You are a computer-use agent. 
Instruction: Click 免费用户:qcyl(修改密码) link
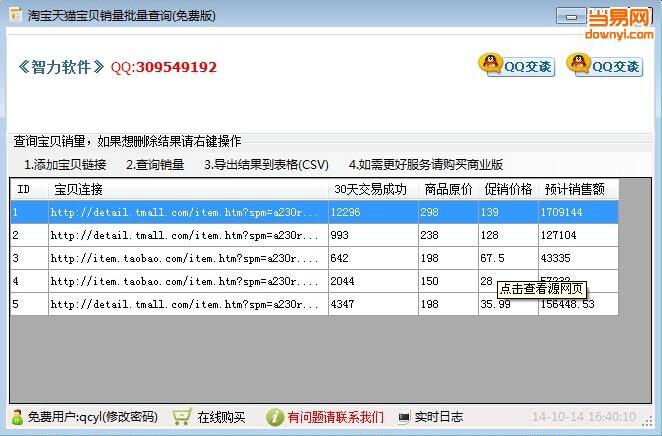[x=93, y=417]
